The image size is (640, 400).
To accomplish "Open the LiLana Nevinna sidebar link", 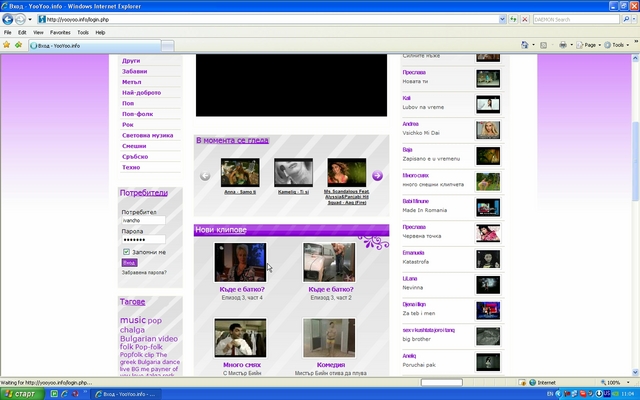I will [410, 278].
